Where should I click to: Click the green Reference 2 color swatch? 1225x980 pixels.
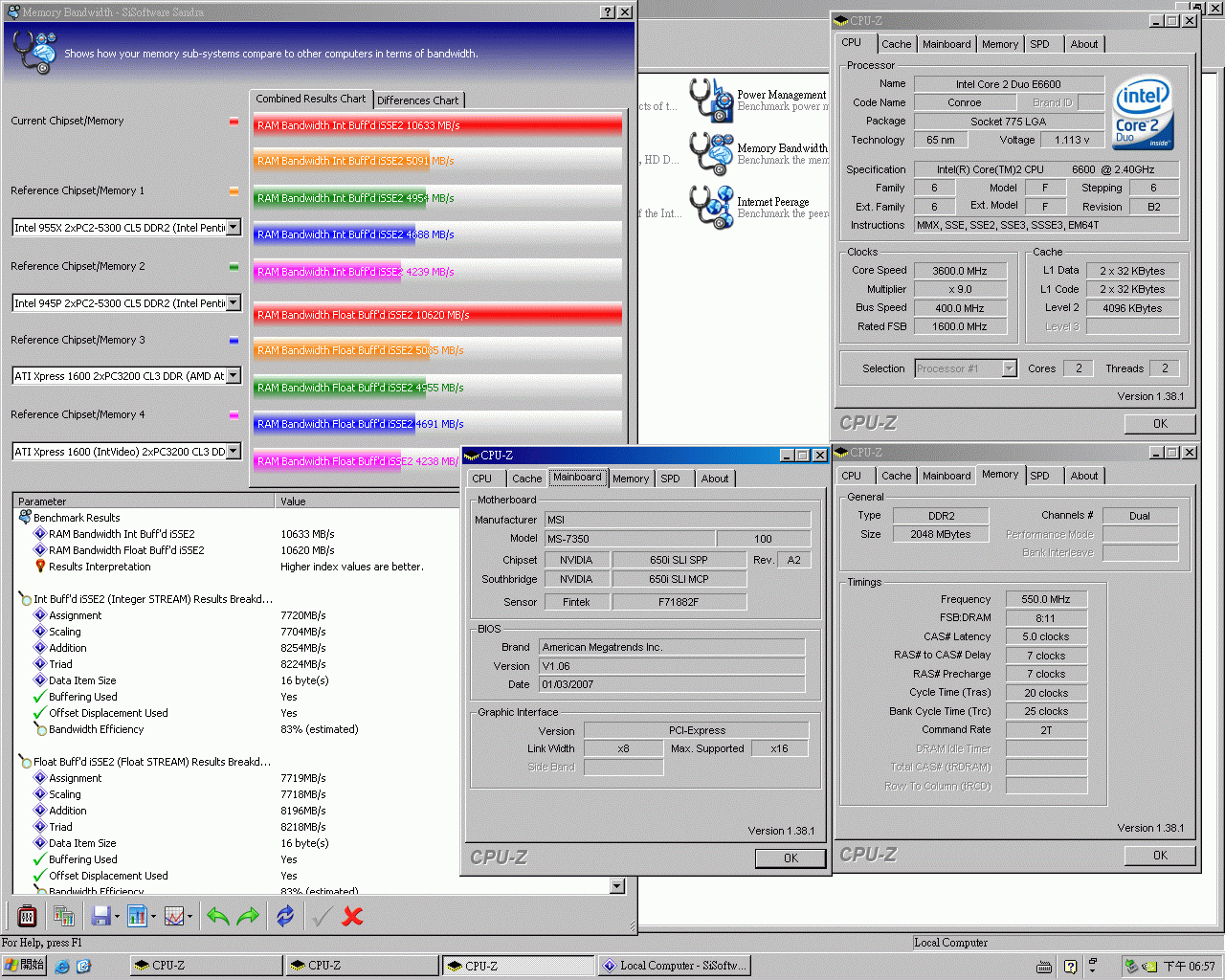(234, 267)
